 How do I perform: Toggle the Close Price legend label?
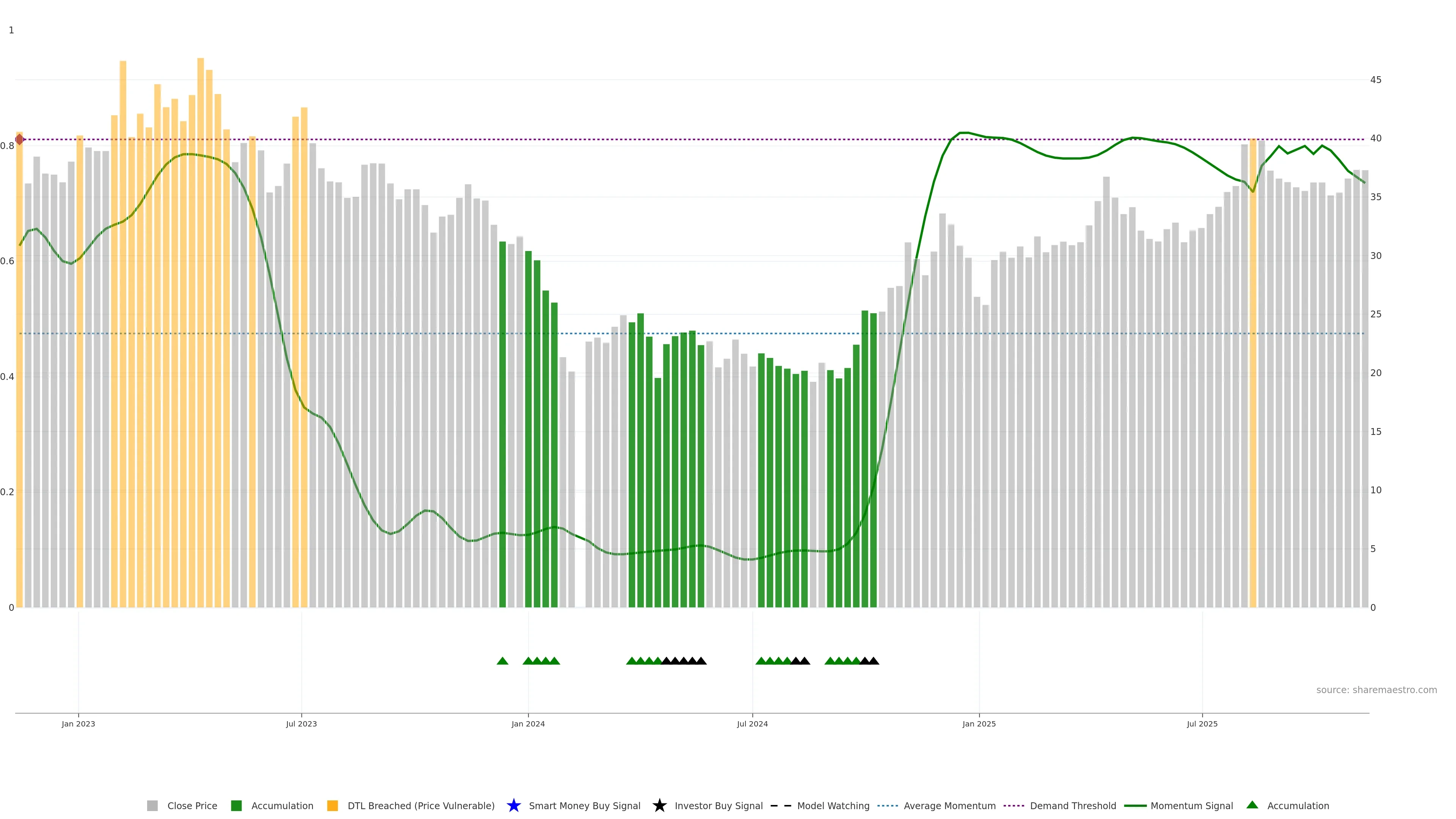tap(192, 805)
